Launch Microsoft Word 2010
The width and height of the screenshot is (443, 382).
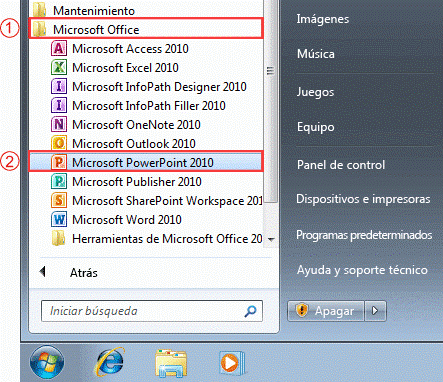coord(127,220)
